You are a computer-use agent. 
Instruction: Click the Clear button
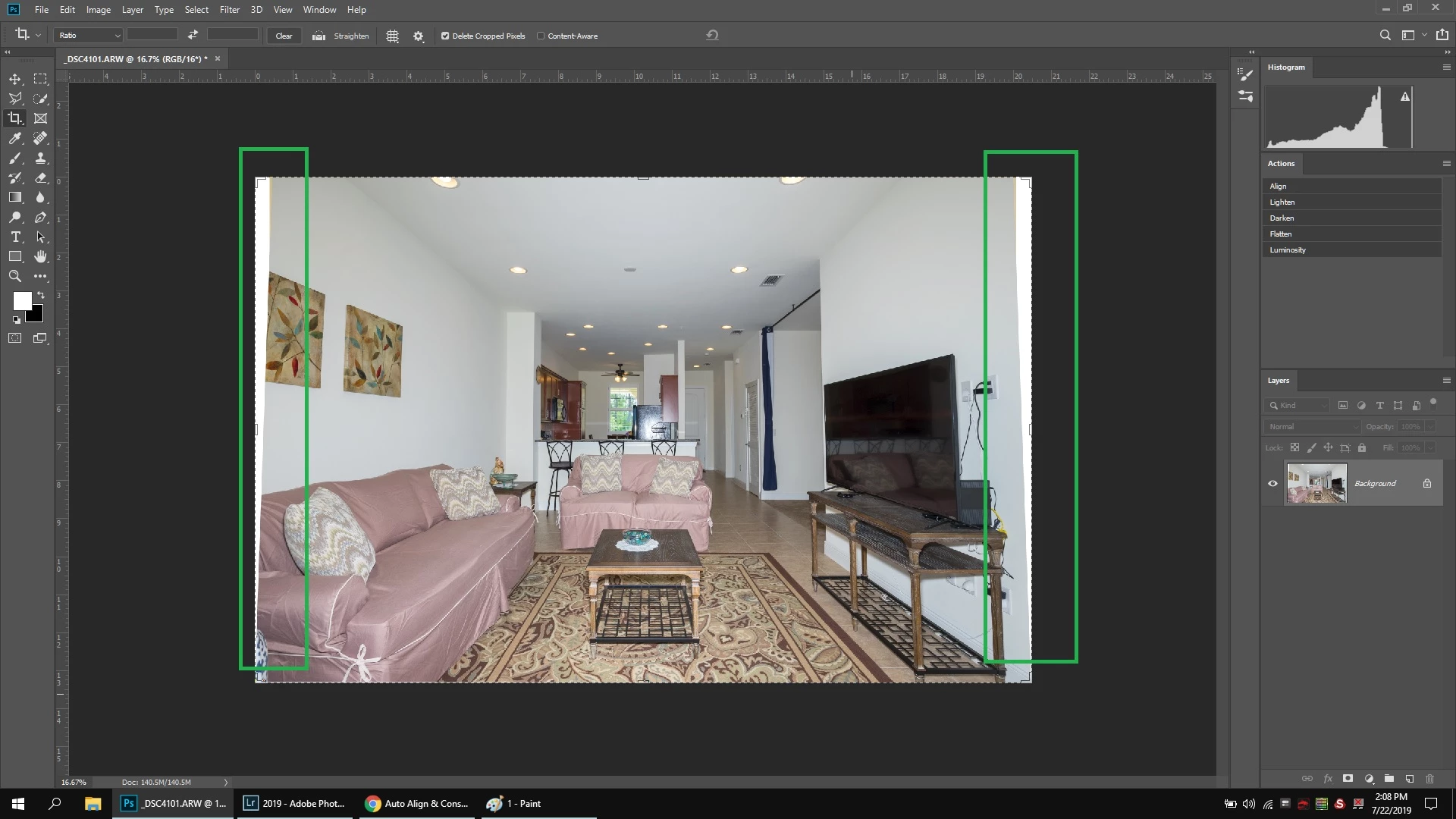pos(284,36)
